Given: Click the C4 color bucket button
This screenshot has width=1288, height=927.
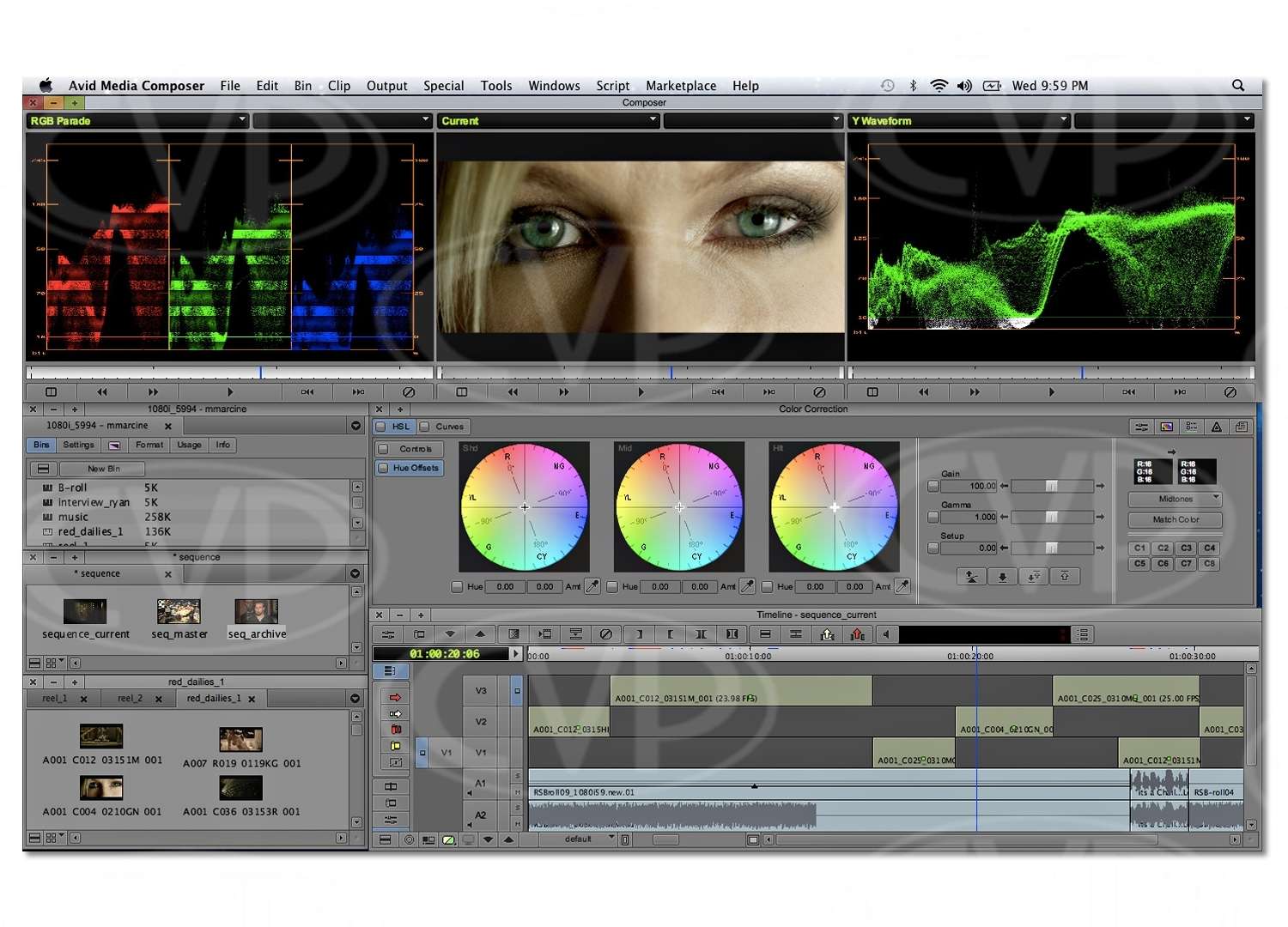Looking at the screenshot, I should [1209, 548].
